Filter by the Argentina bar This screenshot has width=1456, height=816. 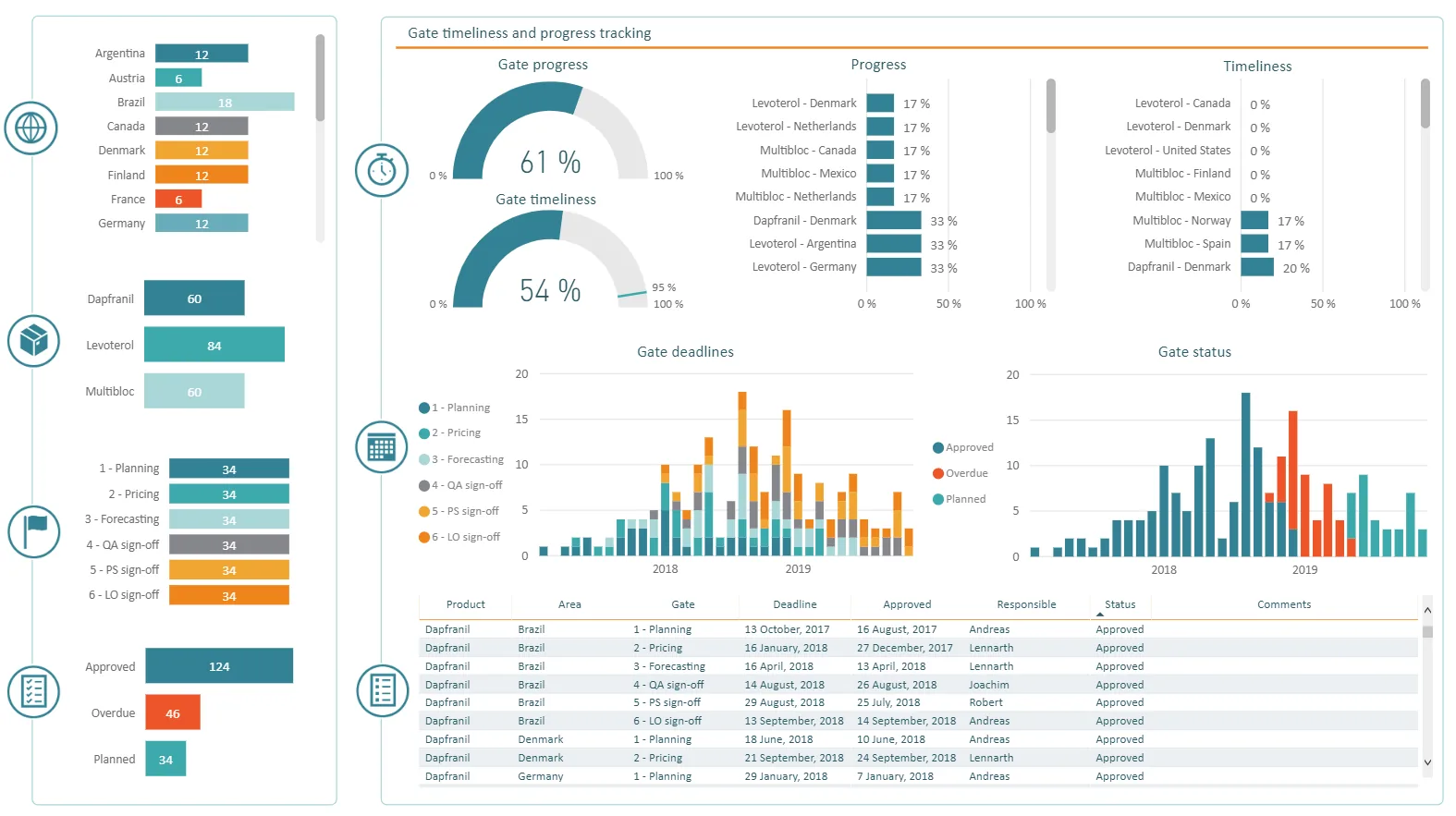tap(202, 54)
